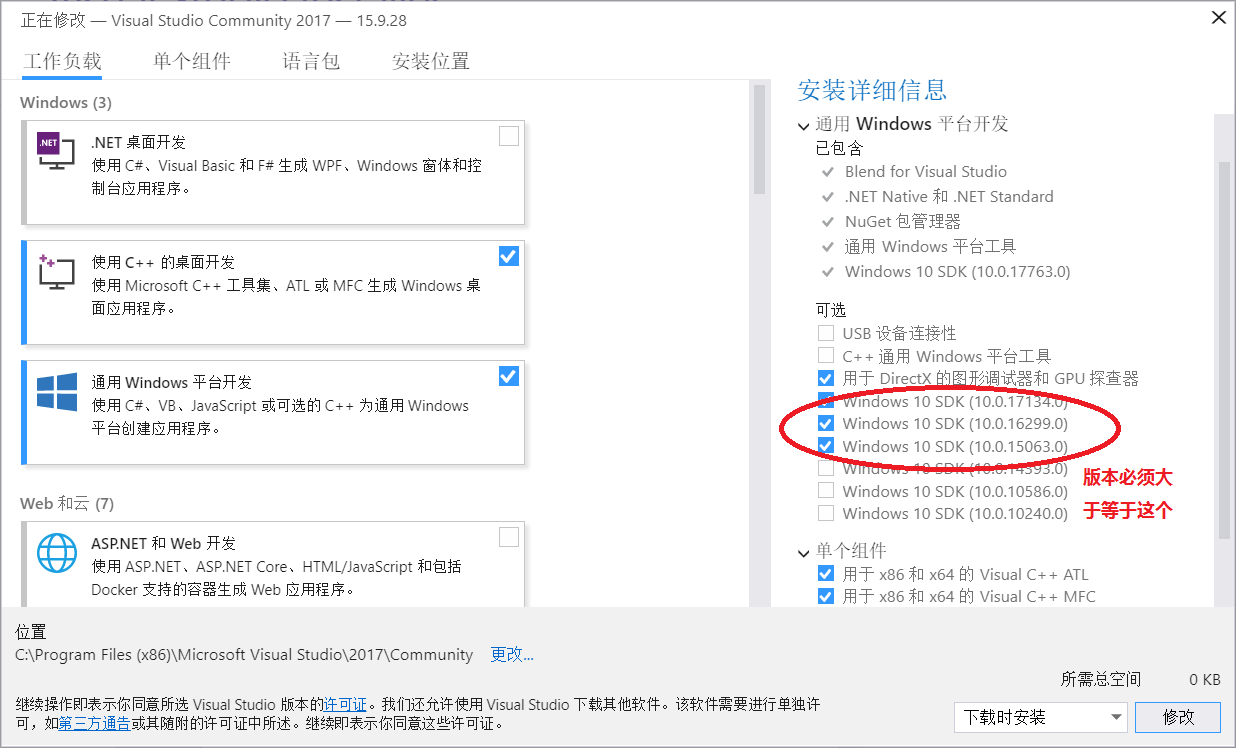Check the USB 设备连接性 option
The image size is (1236, 748).
tap(826, 333)
